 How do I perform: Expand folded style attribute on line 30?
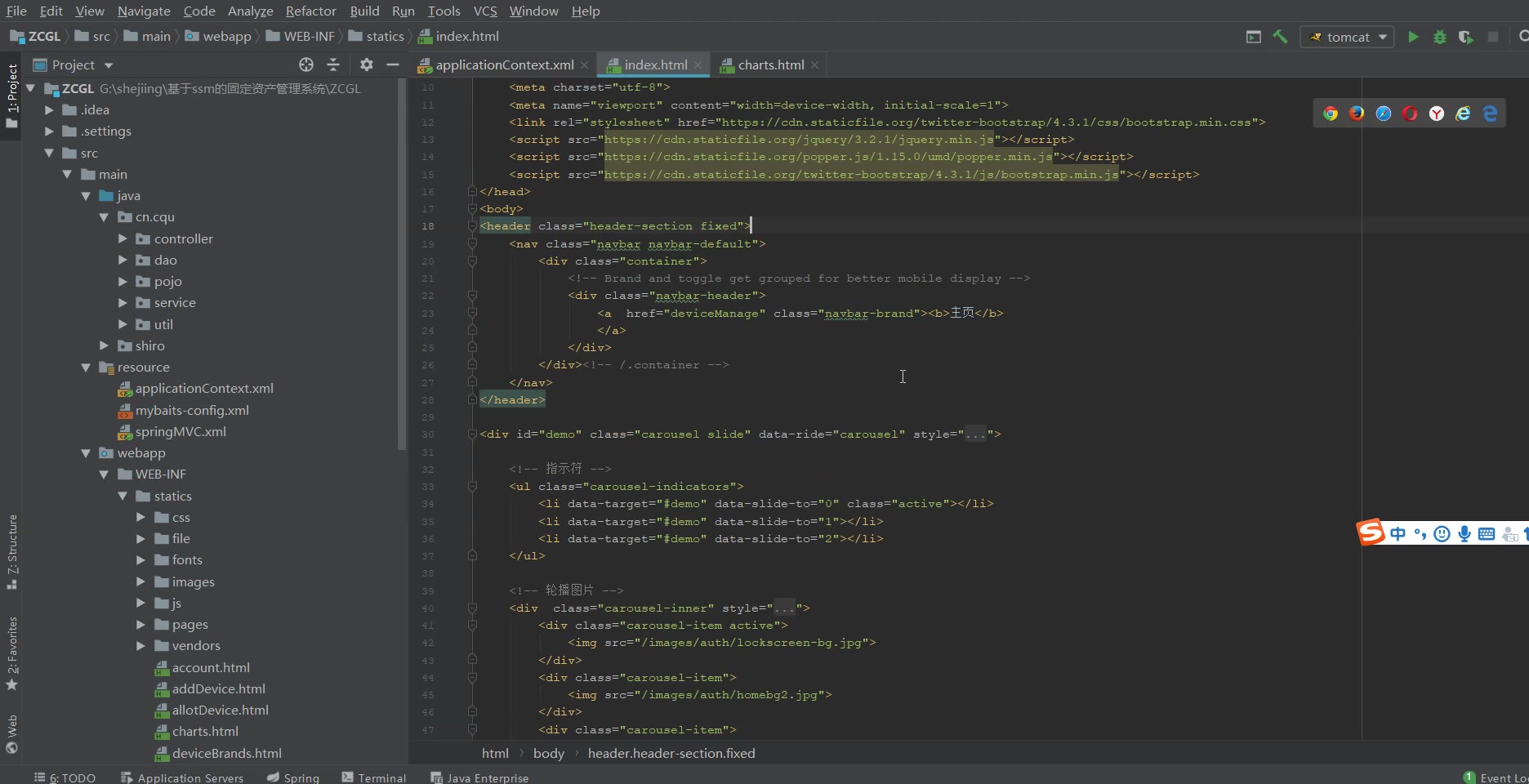point(975,434)
